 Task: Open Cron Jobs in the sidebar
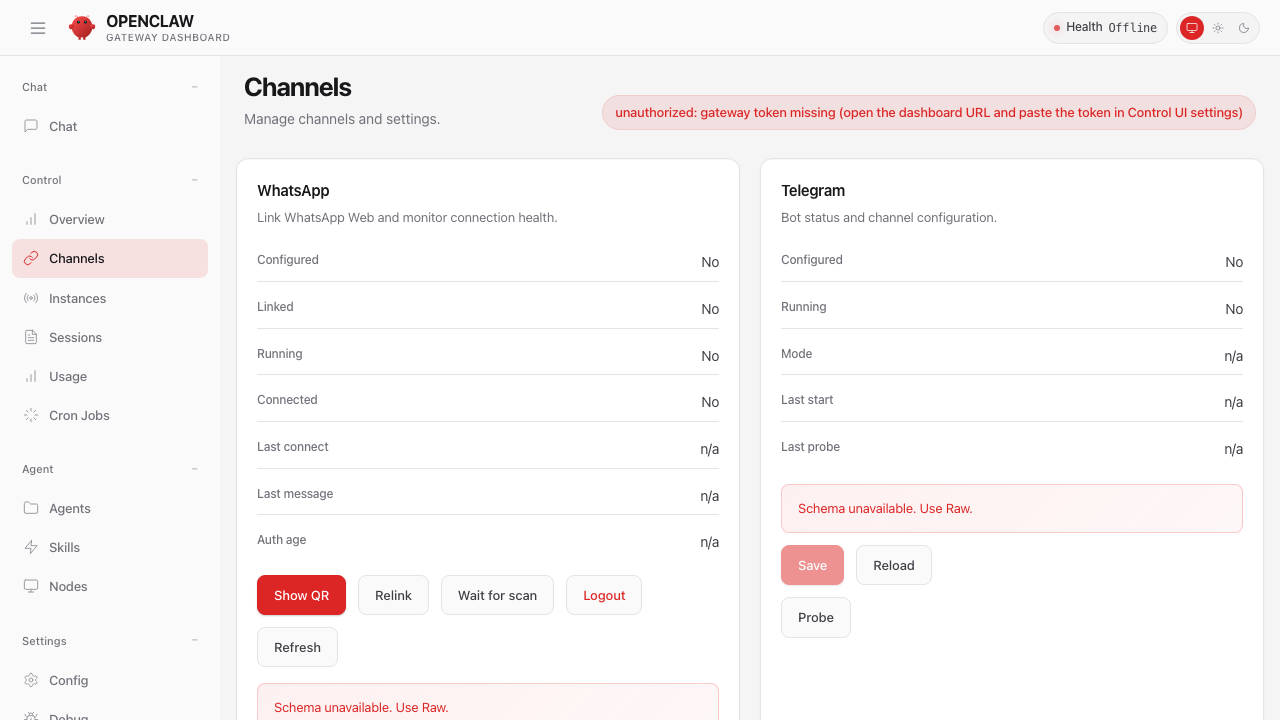coord(79,415)
